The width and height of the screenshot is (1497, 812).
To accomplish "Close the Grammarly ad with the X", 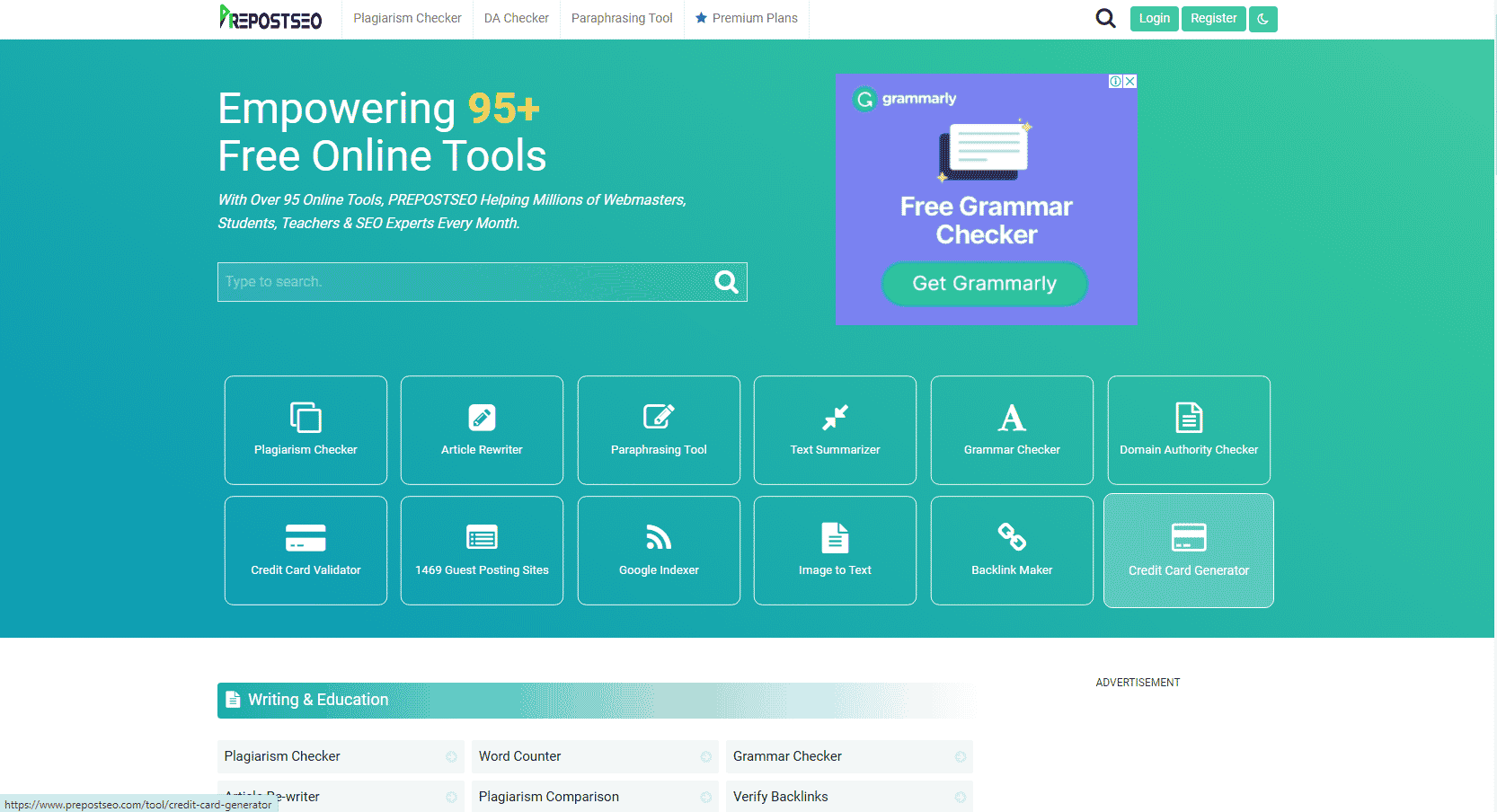I will [1130, 81].
